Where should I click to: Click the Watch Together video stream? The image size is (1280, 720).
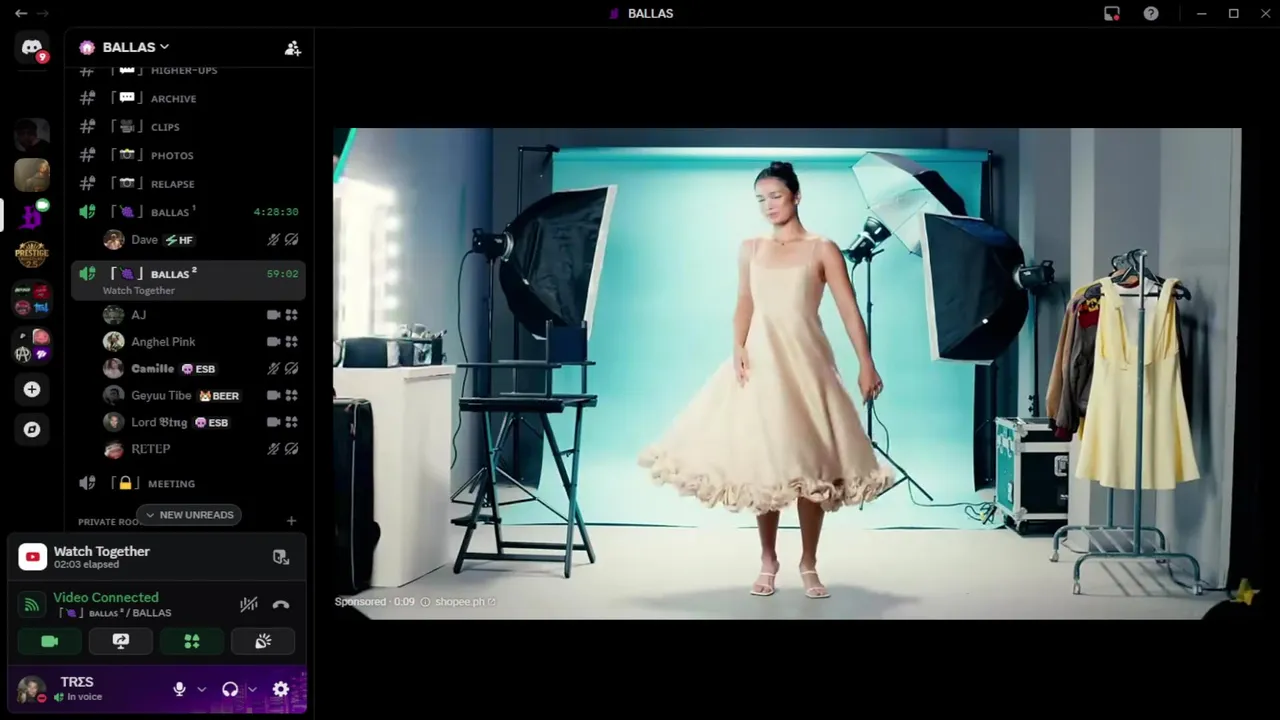(x=787, y=373)
